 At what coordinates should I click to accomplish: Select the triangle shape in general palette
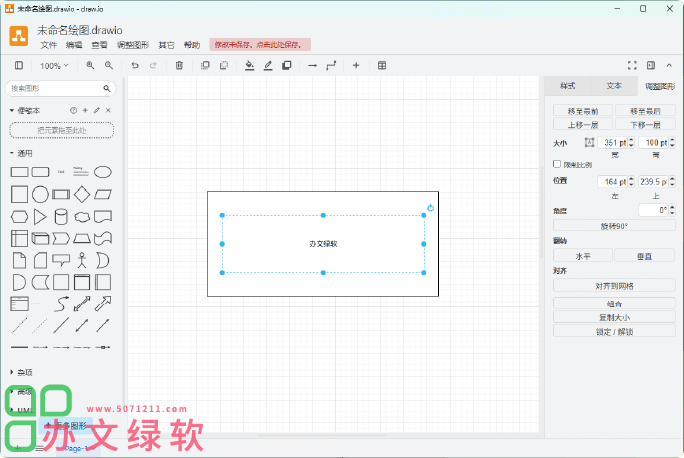pos(40,217)
